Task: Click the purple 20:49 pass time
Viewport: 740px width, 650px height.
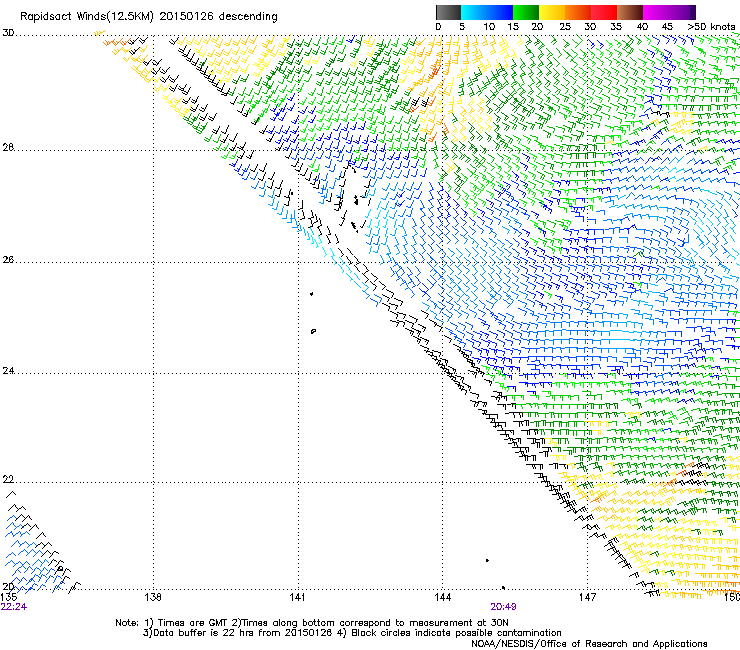Action: 503,607
